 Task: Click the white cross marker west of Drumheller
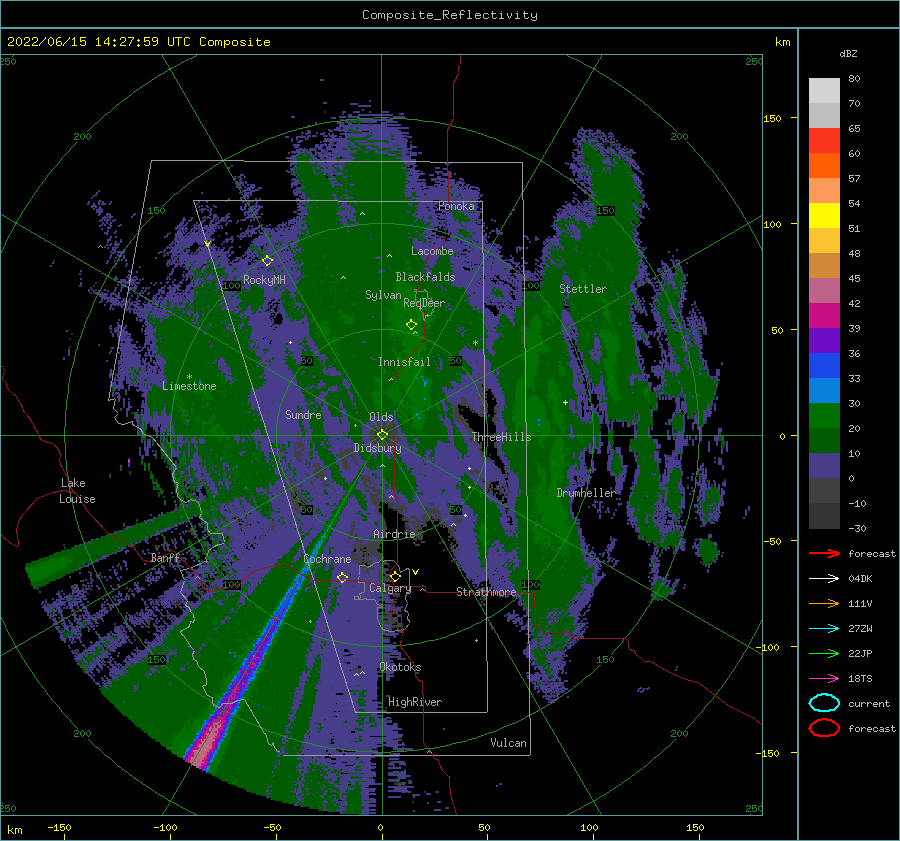565,402
